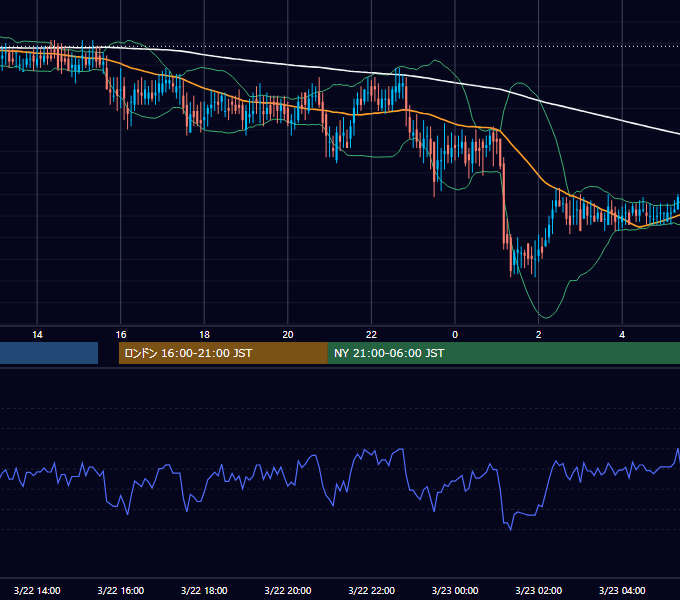Viewport: 680px width, 600px height.
Task: Select the London 16:00-21:00 JST session bar
Action: pyautogui.click(x=223, y=353)
